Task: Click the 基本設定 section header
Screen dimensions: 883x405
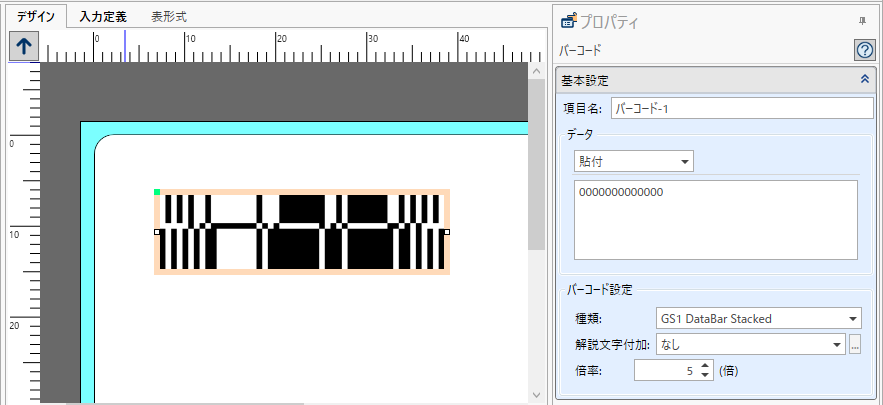Action: pyautogui.click(x=715, y=80)
